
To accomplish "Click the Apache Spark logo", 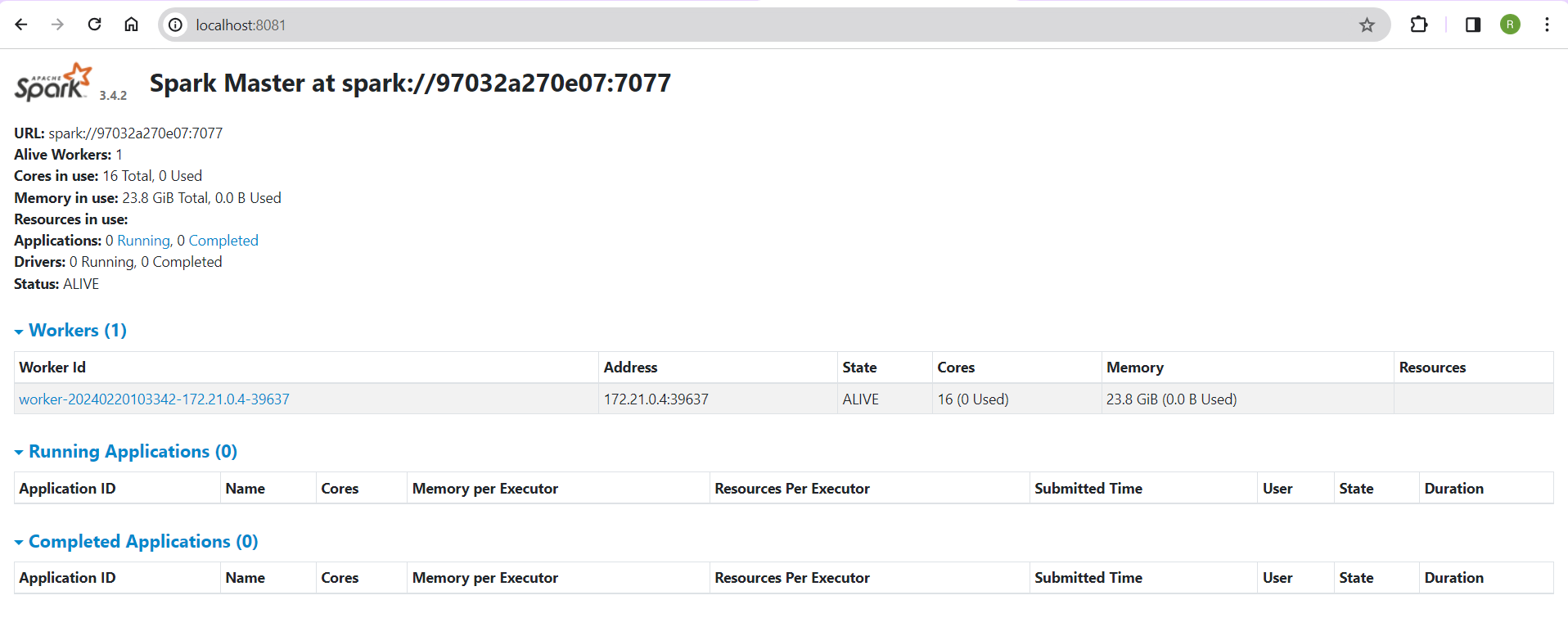I will pyautogui.click(x=53, y=82).
